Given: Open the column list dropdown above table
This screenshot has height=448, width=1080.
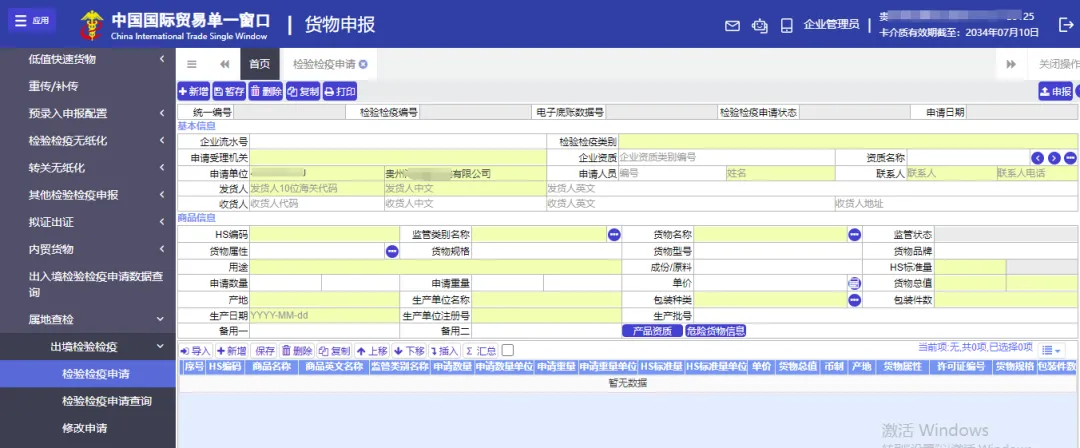Looking at the screenshot, I should pos(1052,351).
